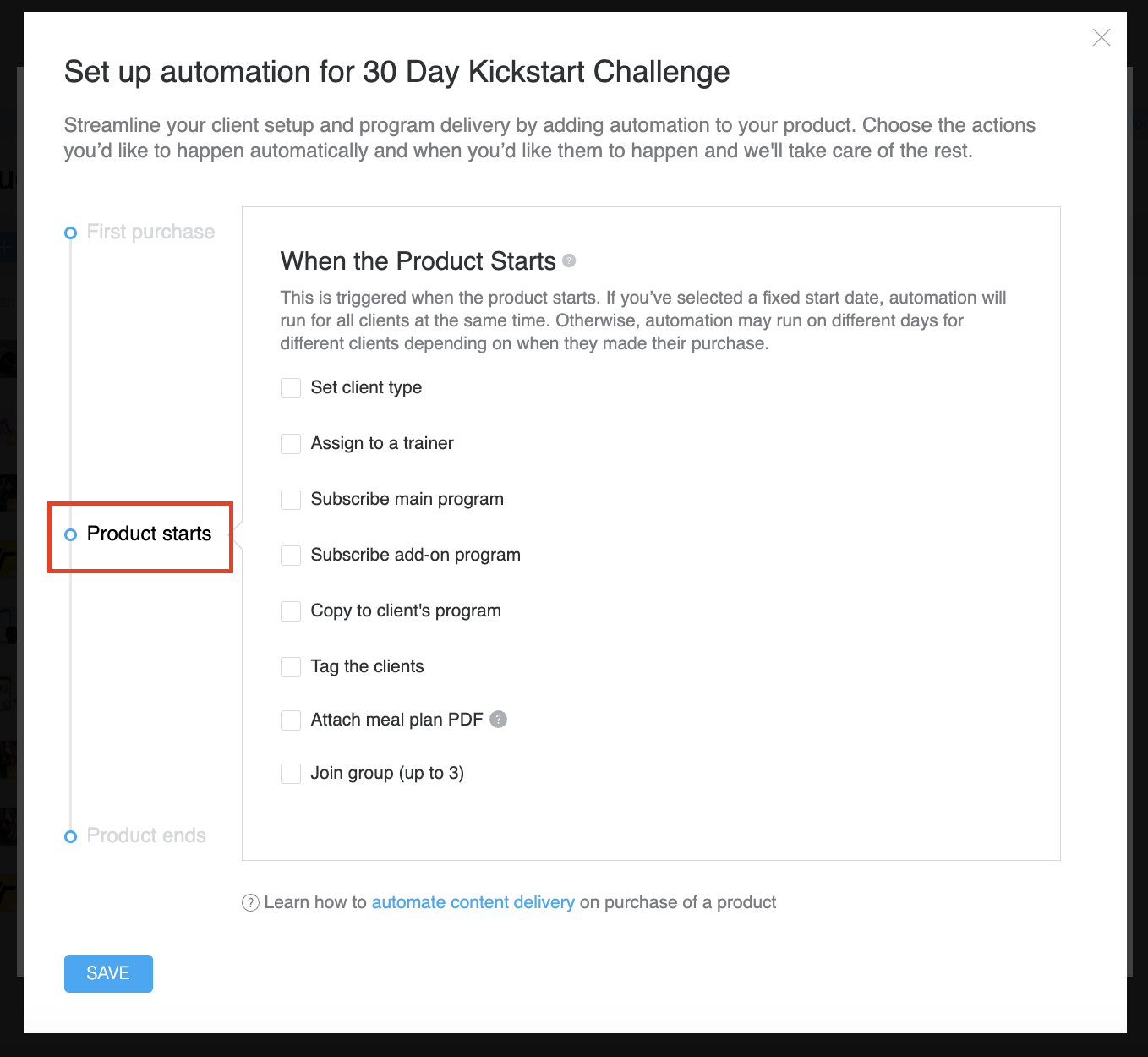Enable Join group (up to 3) checkbox
The width and height of the screenshot is (1148, 1057).
291,774
